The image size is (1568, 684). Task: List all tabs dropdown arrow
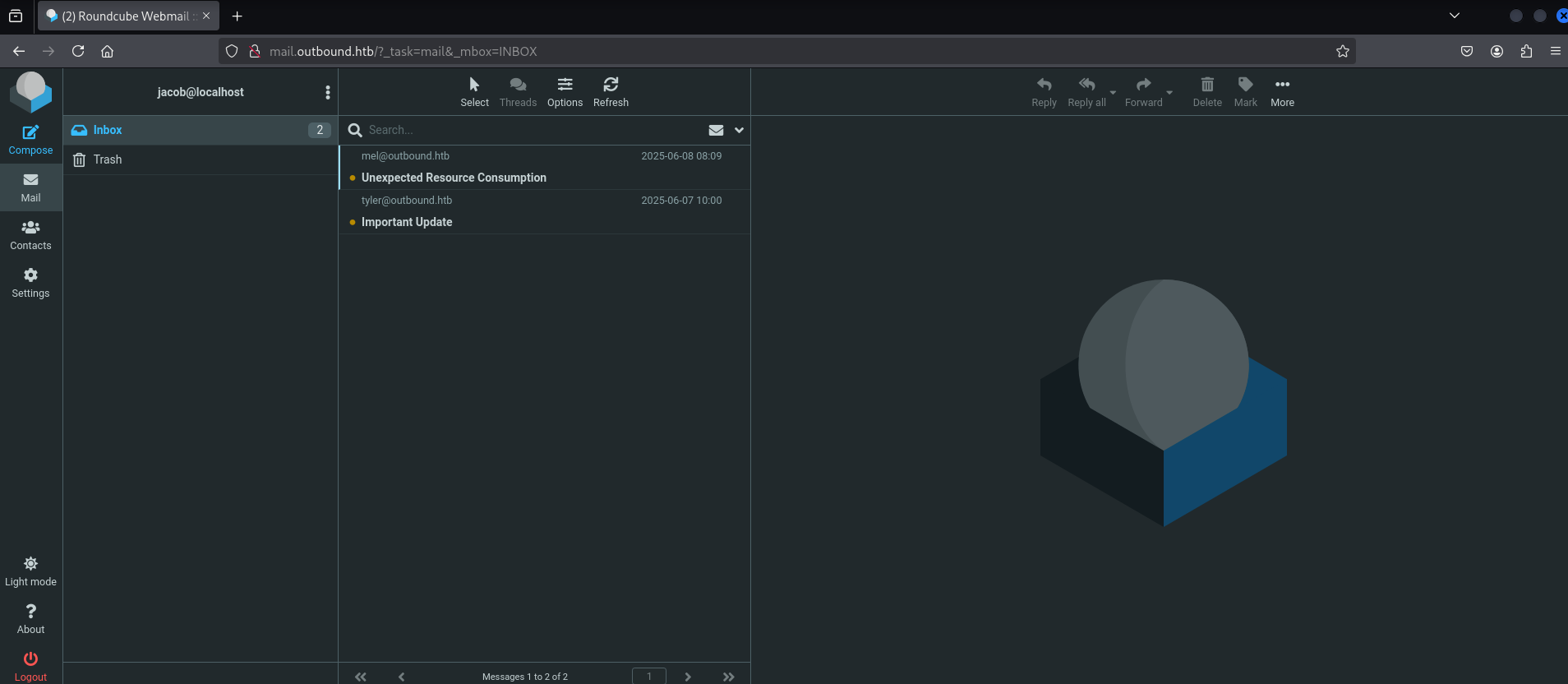[x=1455, y=16]
